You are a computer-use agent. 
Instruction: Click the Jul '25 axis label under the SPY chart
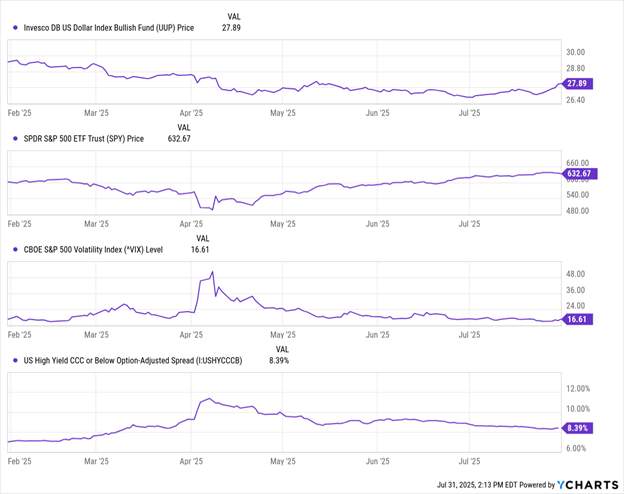point(471,224)
